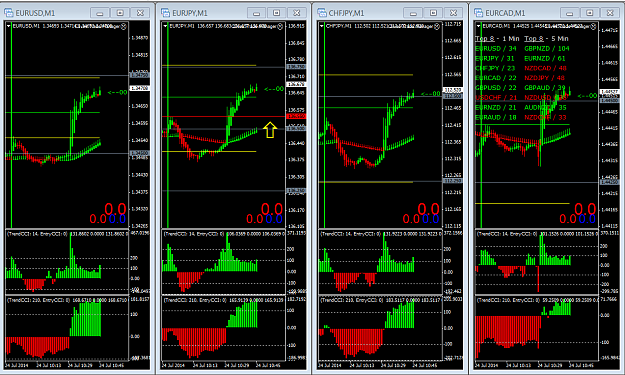Select the EURUSD,M1 window title

click(35, 13)
